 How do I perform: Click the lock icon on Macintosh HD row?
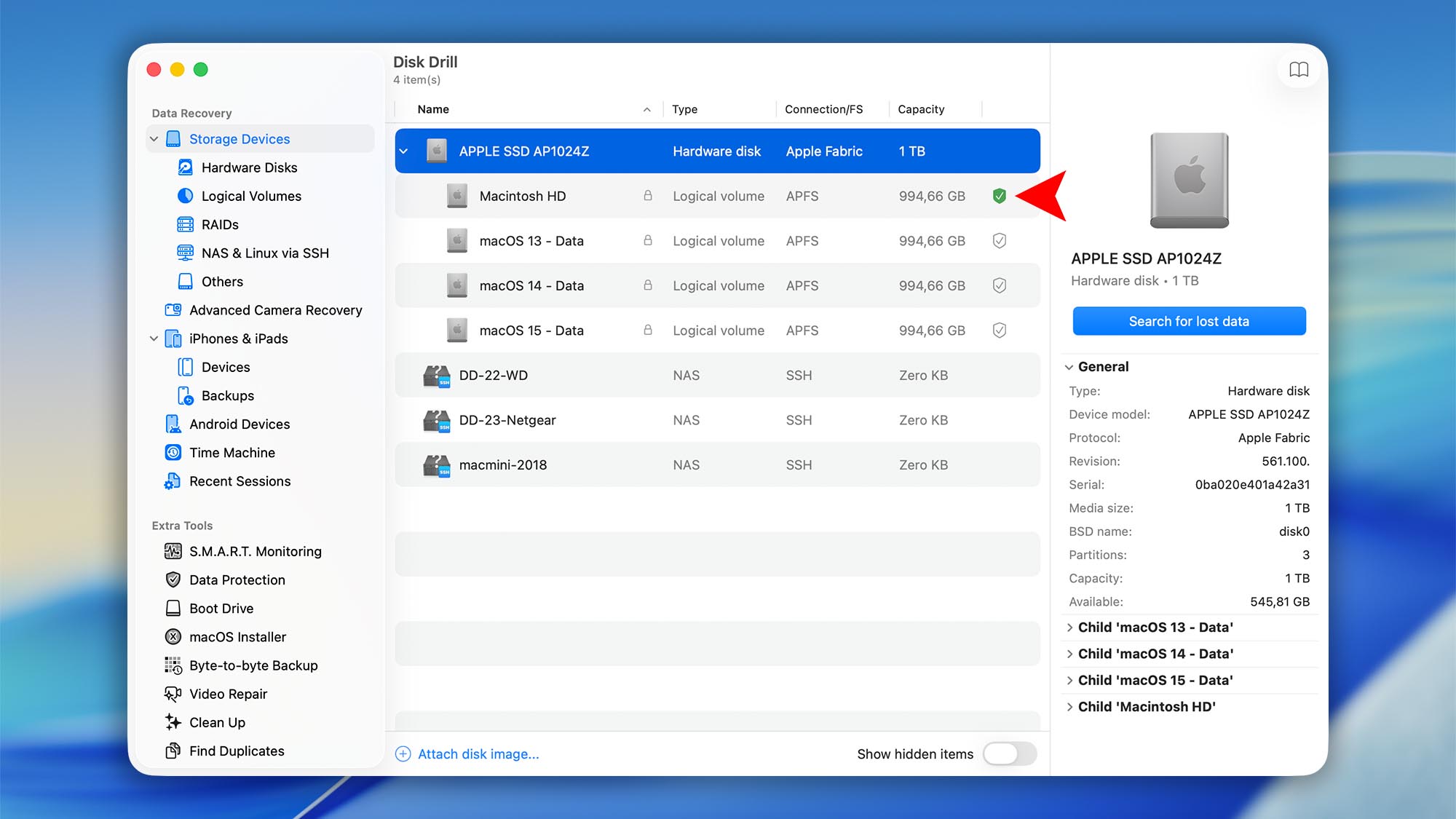tap(648, 196)
